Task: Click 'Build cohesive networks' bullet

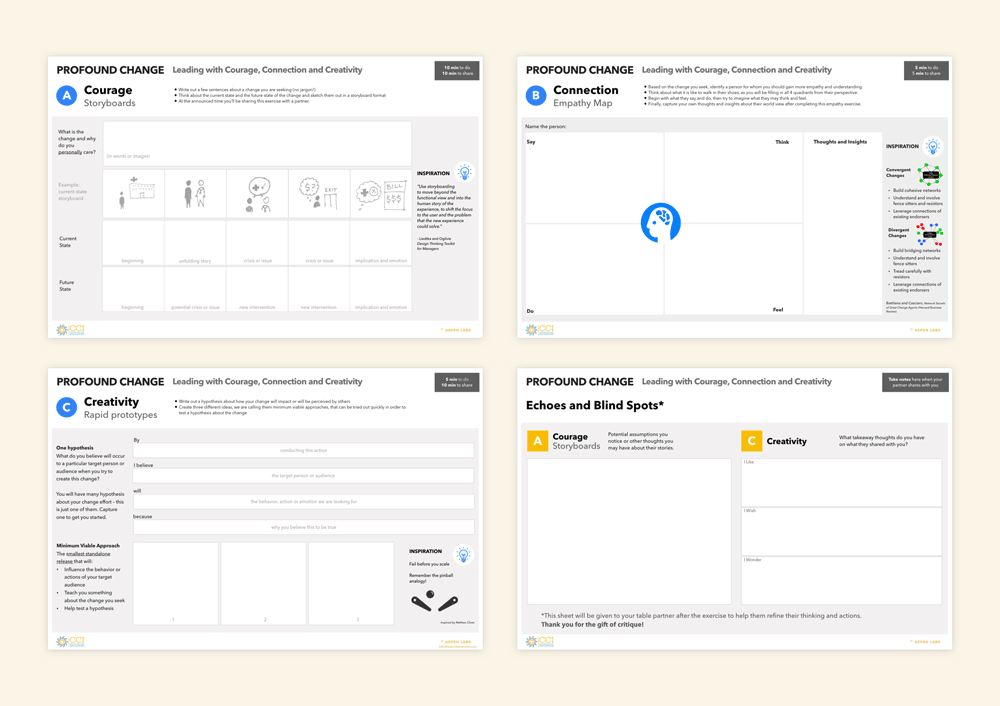Action: point(916,191)
